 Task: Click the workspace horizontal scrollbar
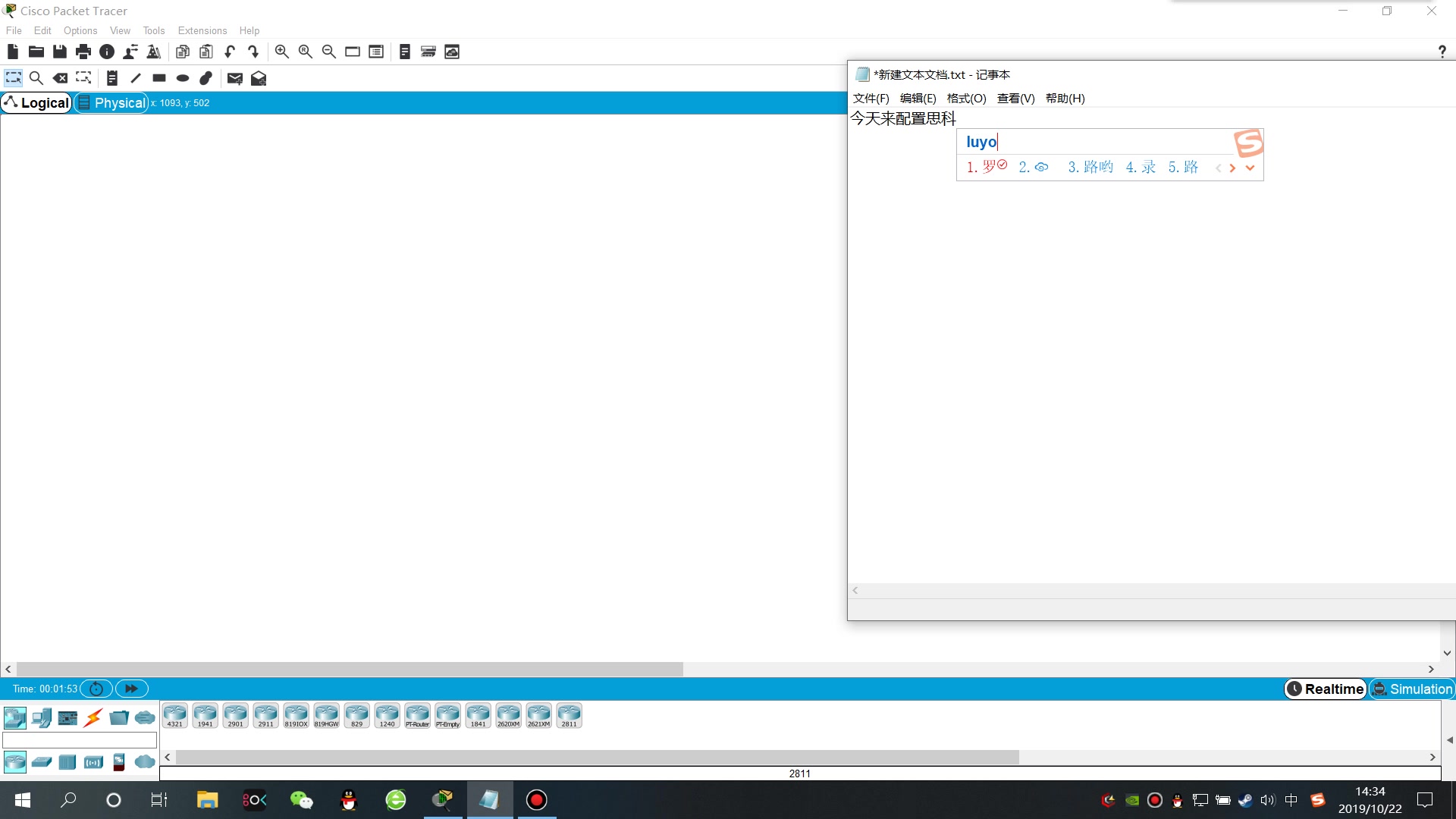[x=350, y=669]
